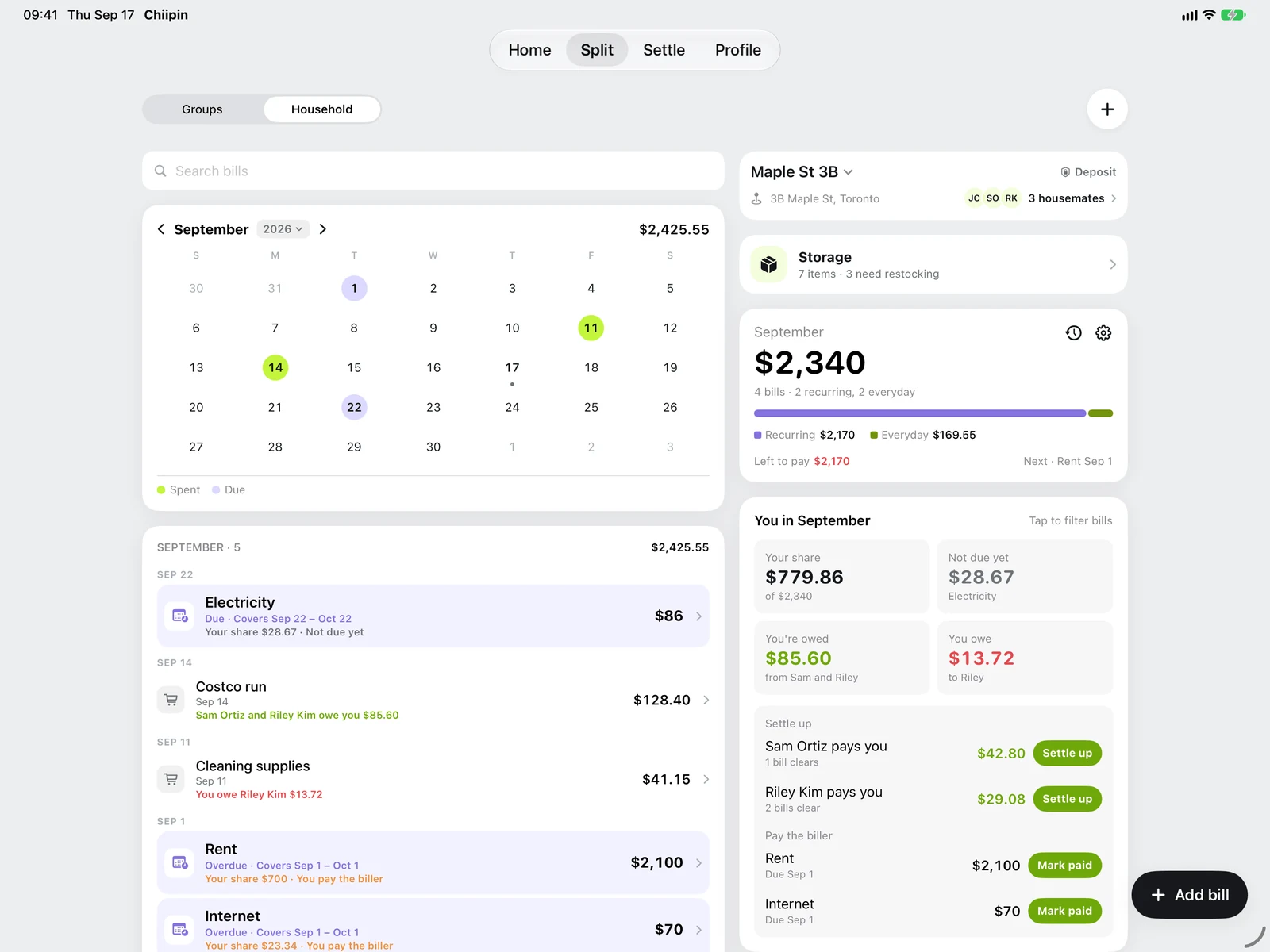Viewport: 1270px width, 952px height.
Task: Filter bills by Not due yet card
Action: tap(1025, 577)
